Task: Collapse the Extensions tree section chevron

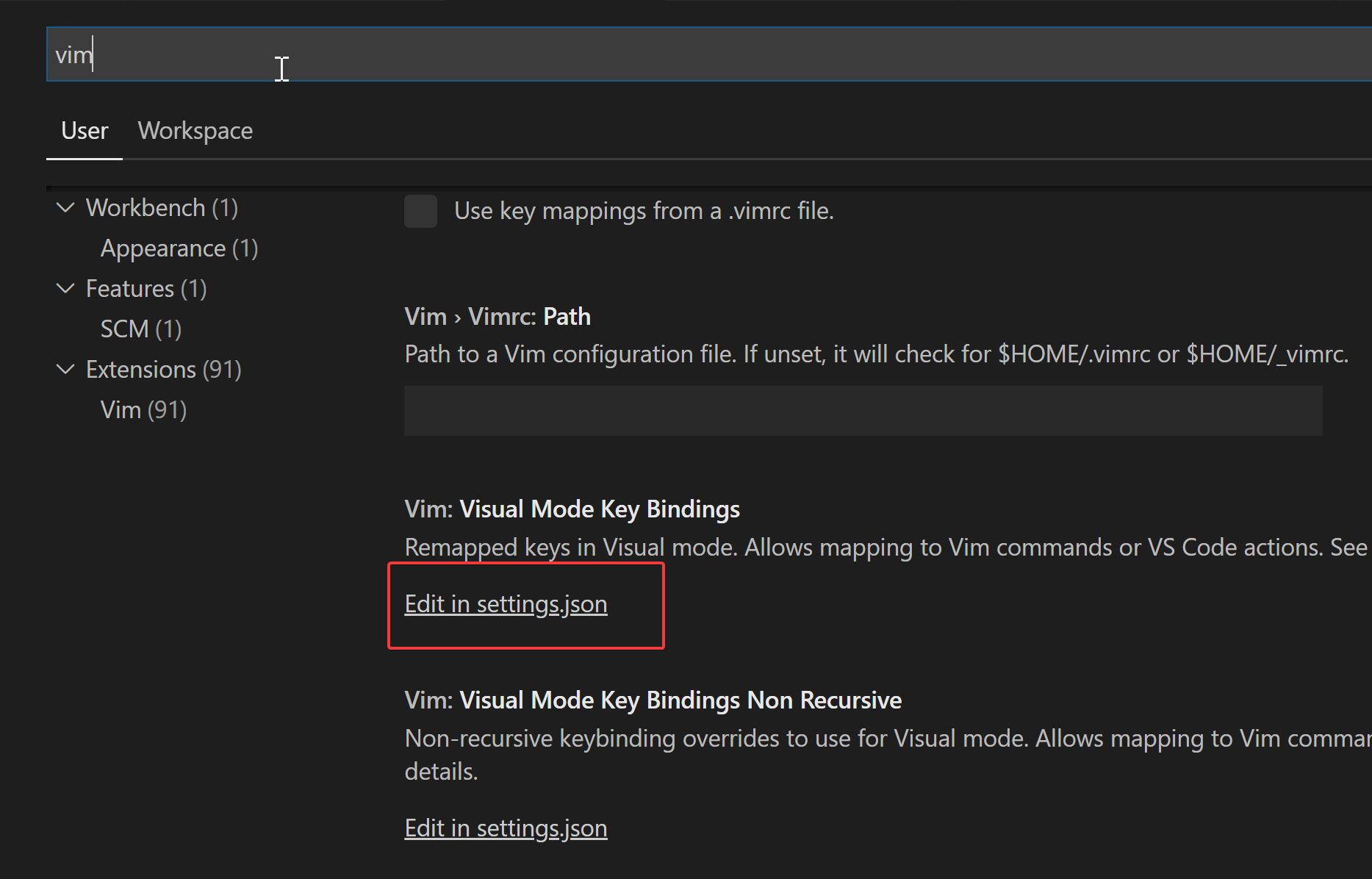Action: click(x=65, y=370)
